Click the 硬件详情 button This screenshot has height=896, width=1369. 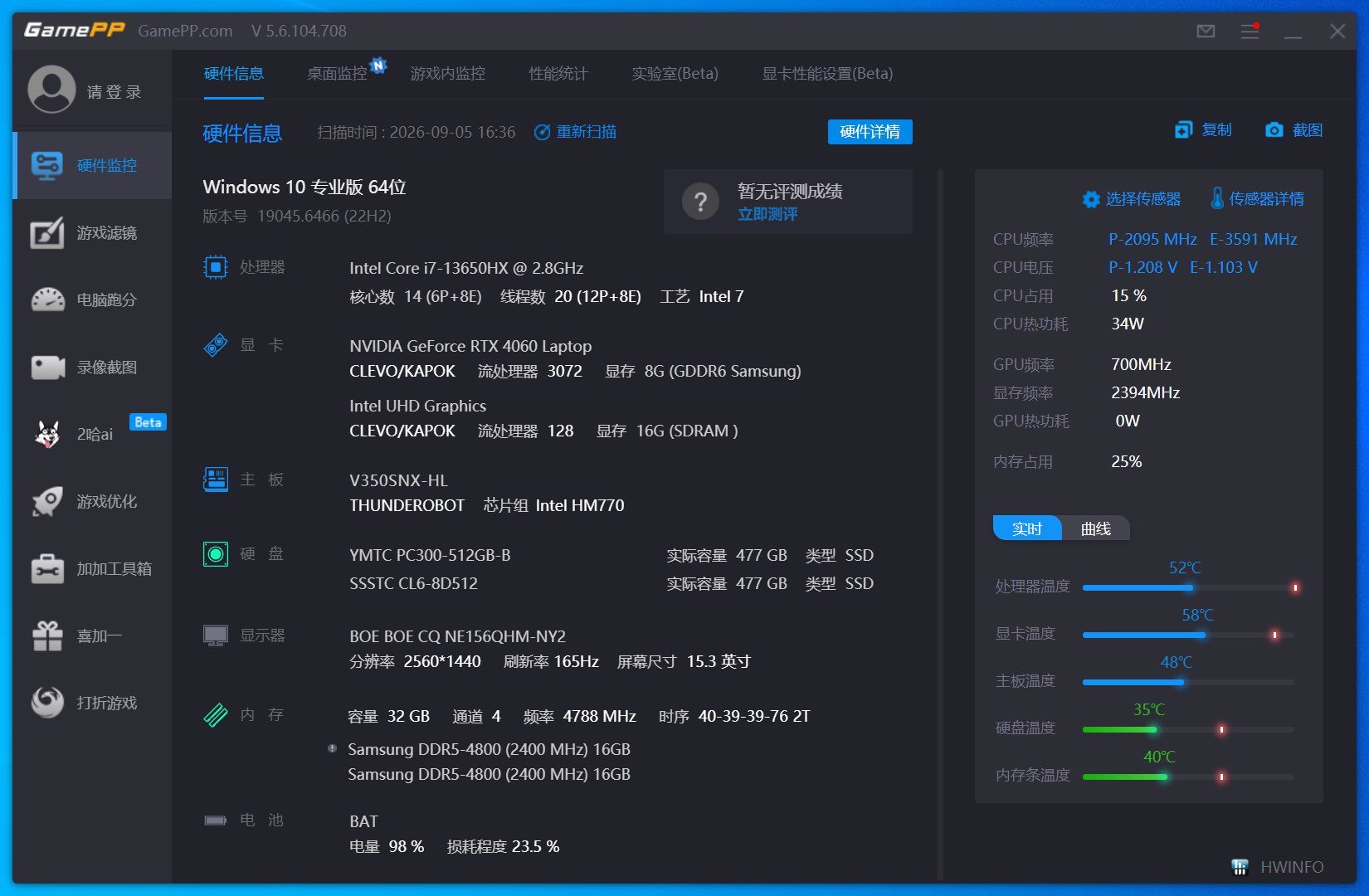click(870, 132)
